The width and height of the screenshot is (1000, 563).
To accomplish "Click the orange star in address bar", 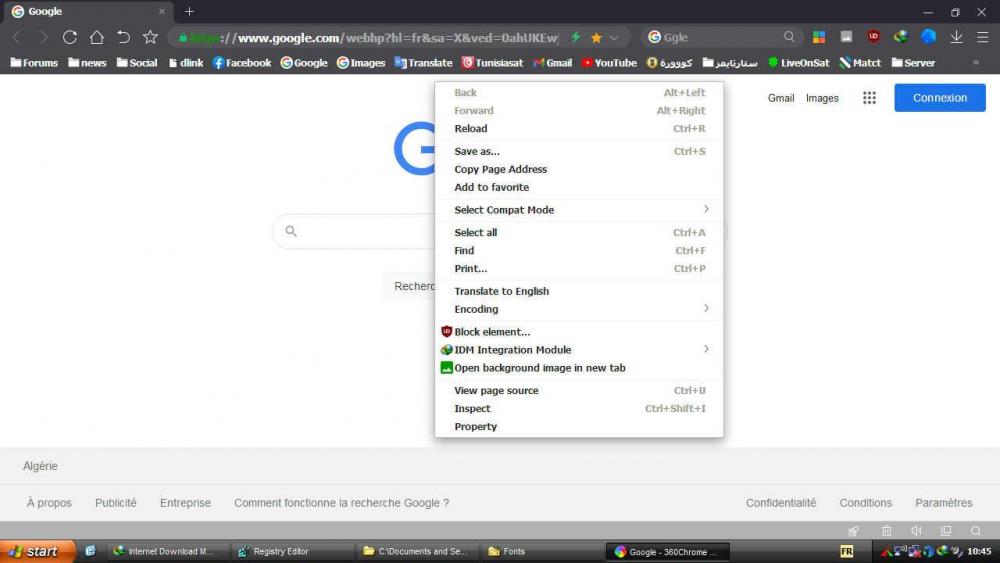I will (x=596, y=38).
